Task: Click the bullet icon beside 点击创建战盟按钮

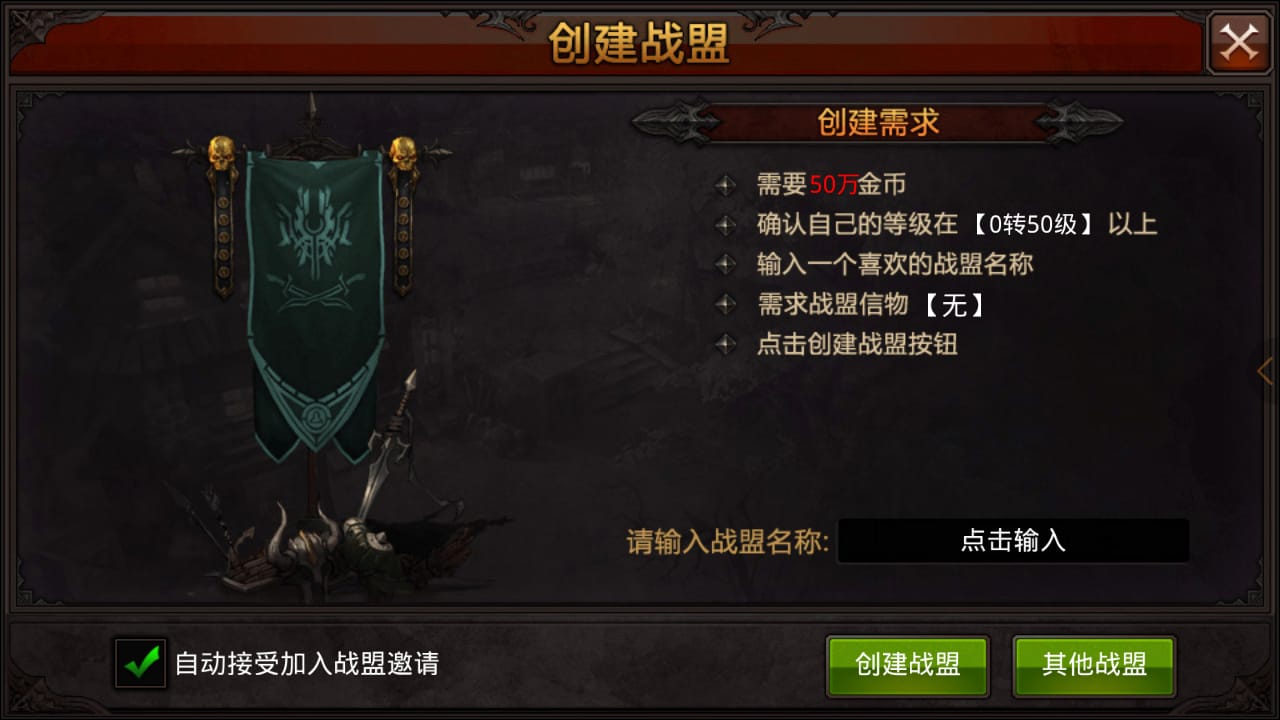Action: (x=726, y=345)
